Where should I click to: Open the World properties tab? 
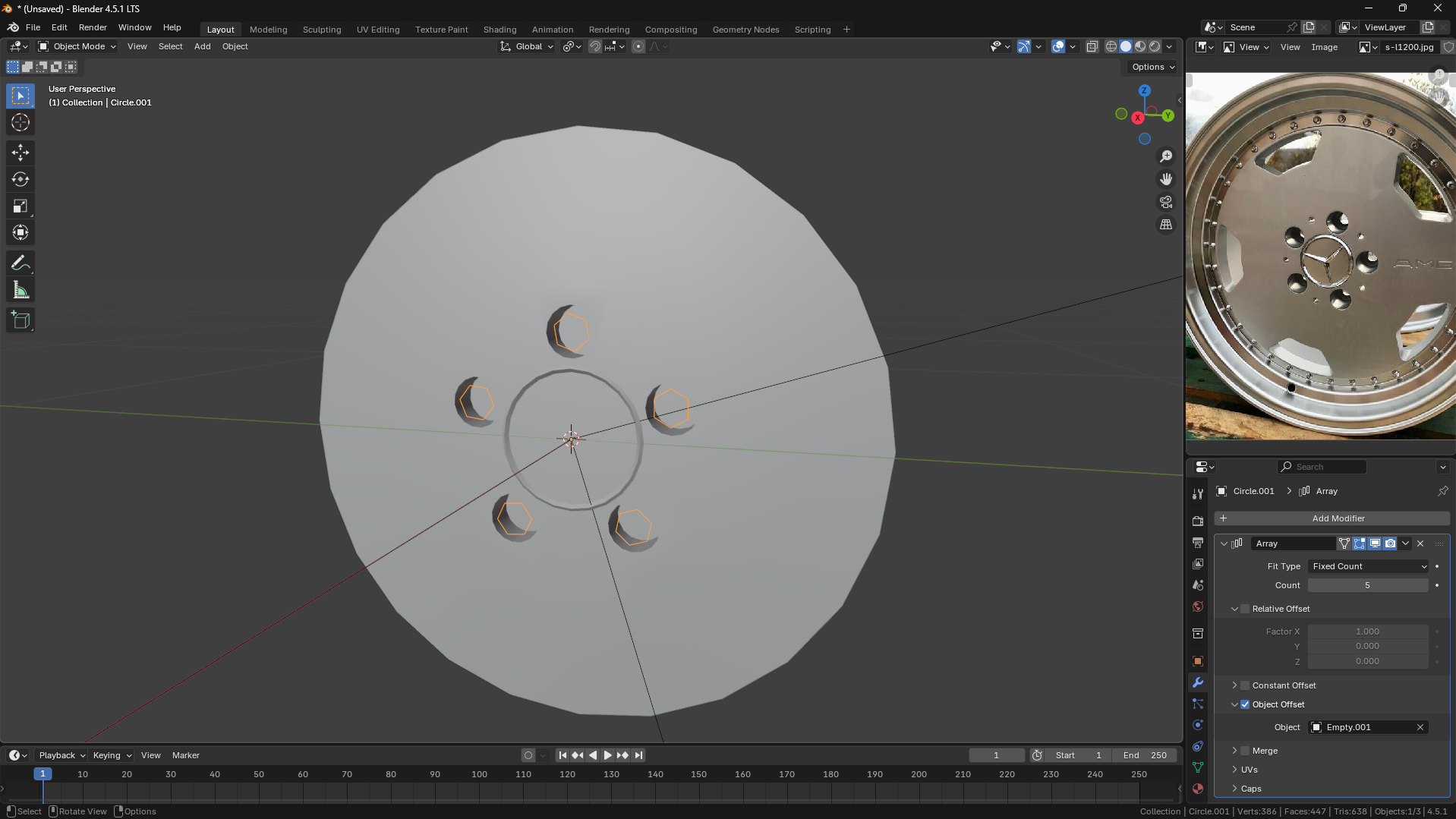[1198, 606]
